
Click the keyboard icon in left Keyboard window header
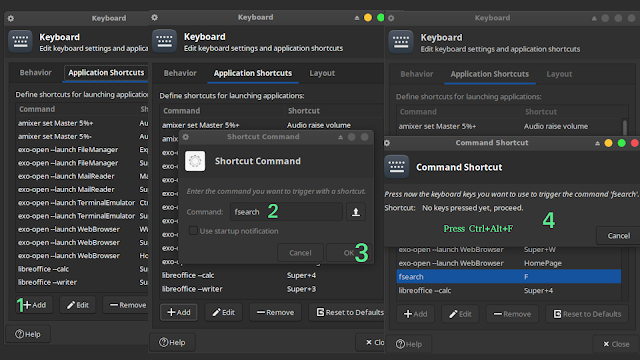tap(20, 41)
